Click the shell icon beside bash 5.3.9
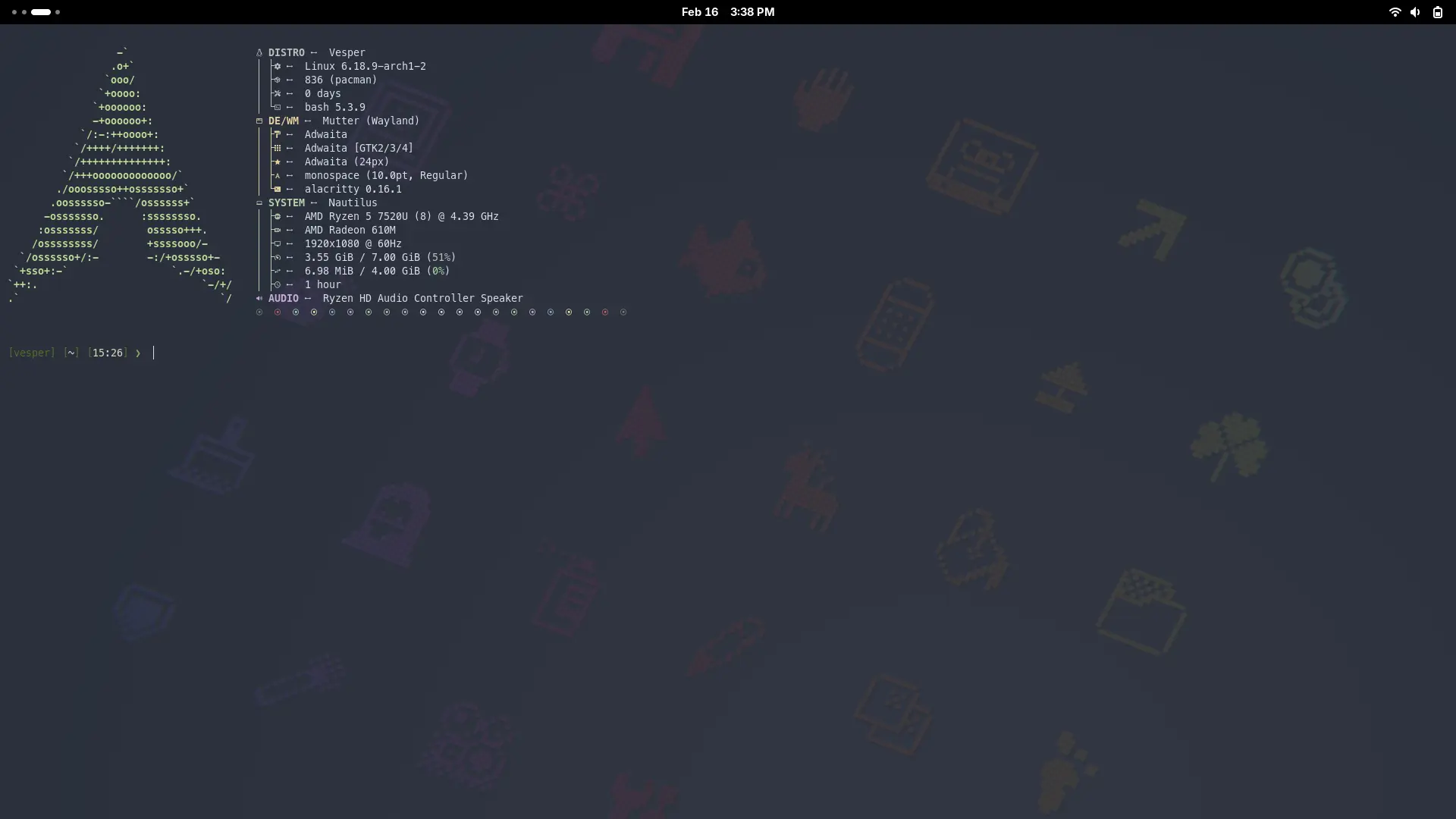This screenshot has width=1456, height=819. pyautogui.click(x=277, y=108)
